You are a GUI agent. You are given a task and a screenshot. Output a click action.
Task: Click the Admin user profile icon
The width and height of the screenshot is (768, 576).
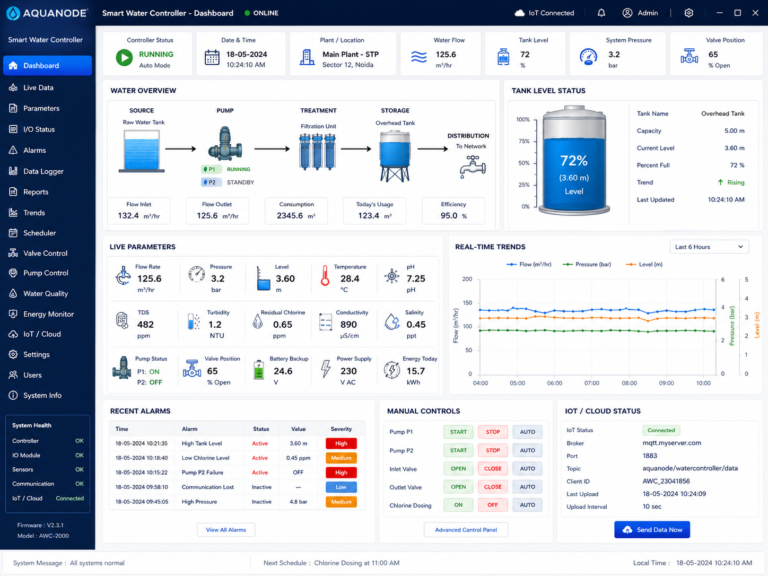coord(627,13)
